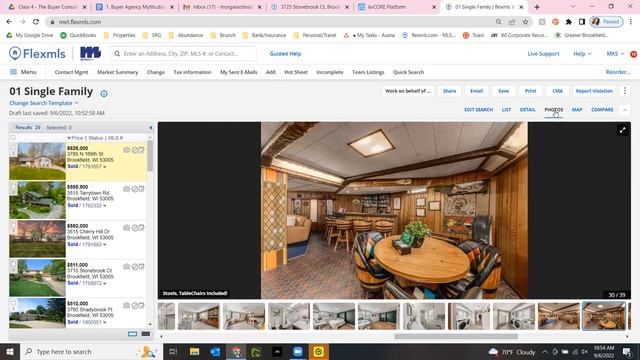Open File Explorer from the taskbar
The width and height of the screenshot is (640, 360).
tap(194, 351)
